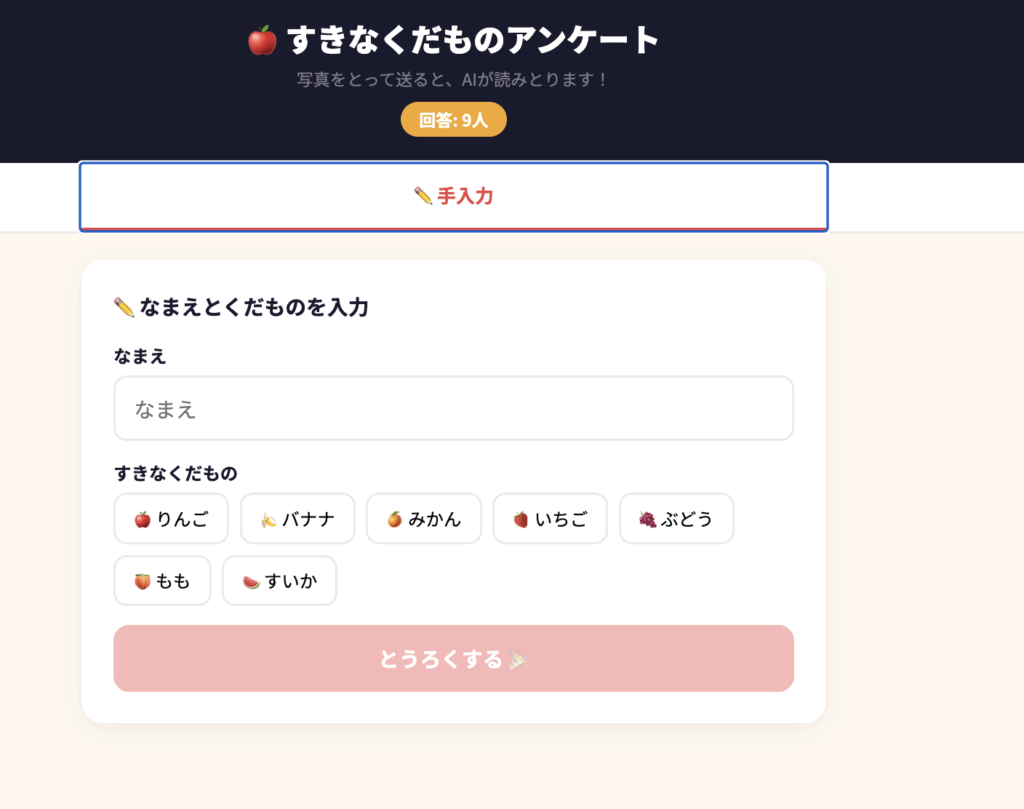Click the 写真をとって送ると subtitle text
This screenshot has height=809, width=1024.
coord(452,79)
